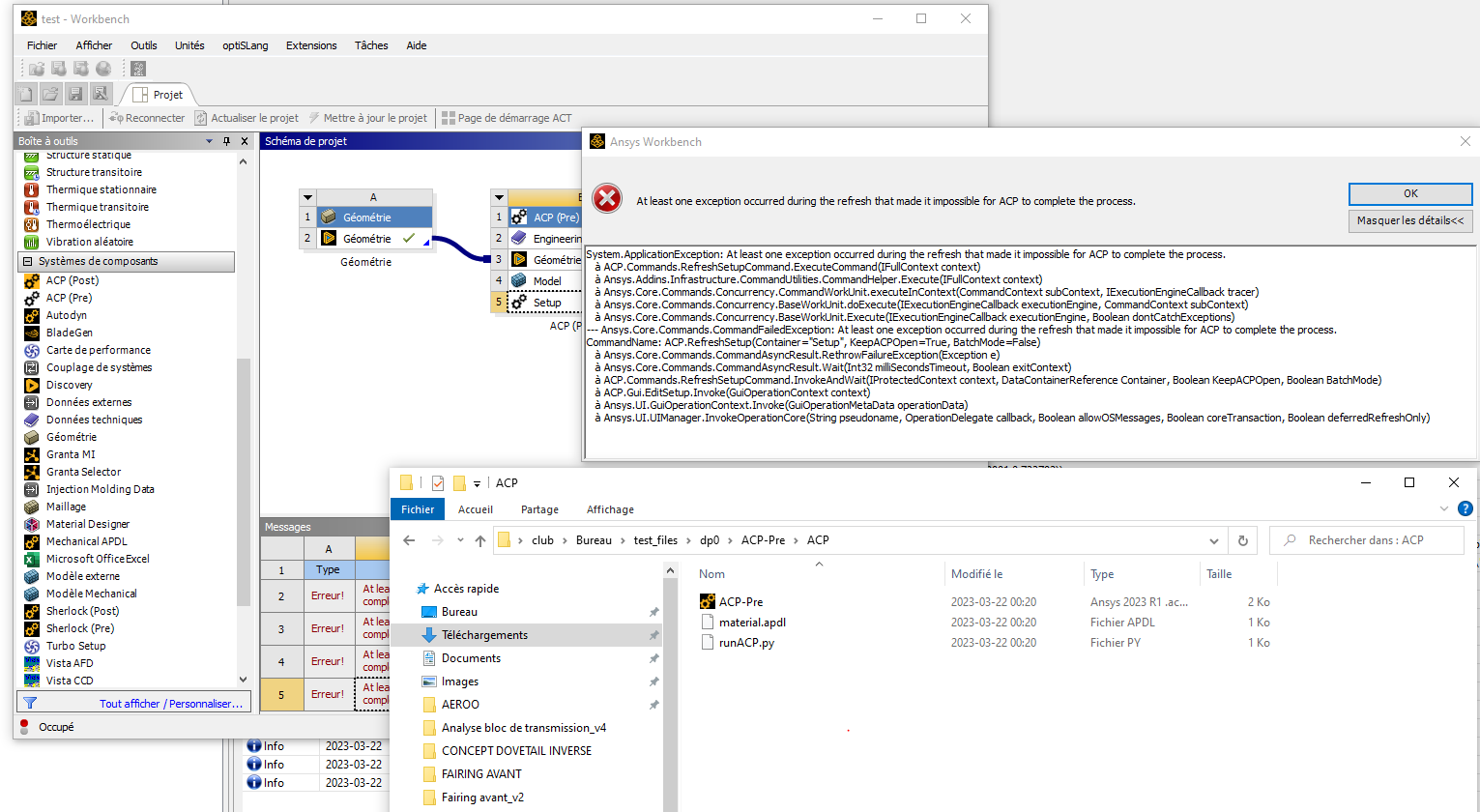
Task: Click OK in Ansys Workbench error dialog
Action: (x=1410, y=194)
